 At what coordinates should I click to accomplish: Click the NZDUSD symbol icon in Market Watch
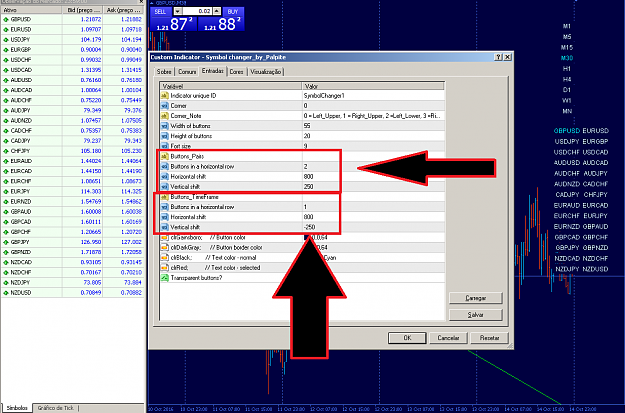[6, 293]
